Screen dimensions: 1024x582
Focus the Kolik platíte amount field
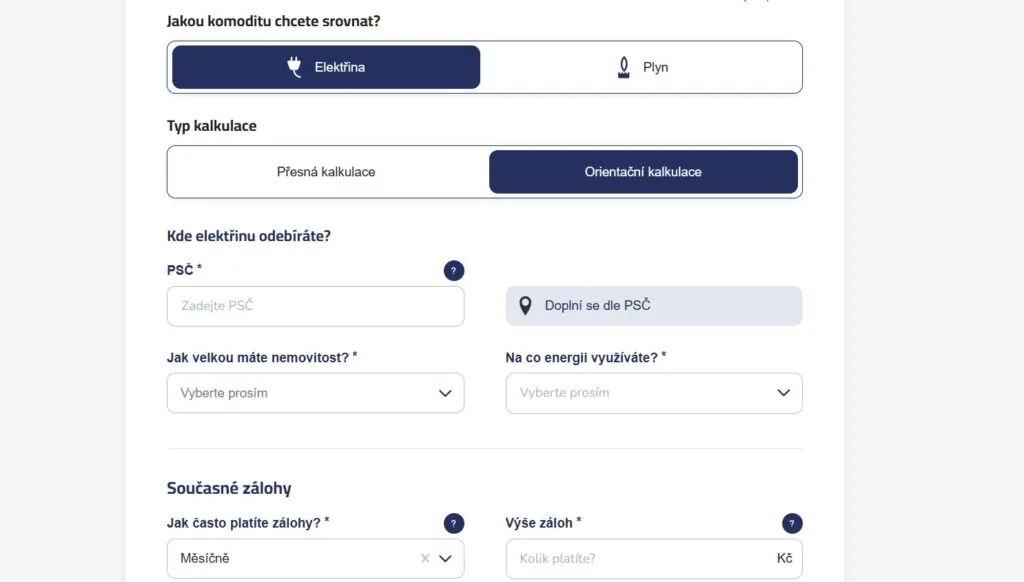(654, 558)
